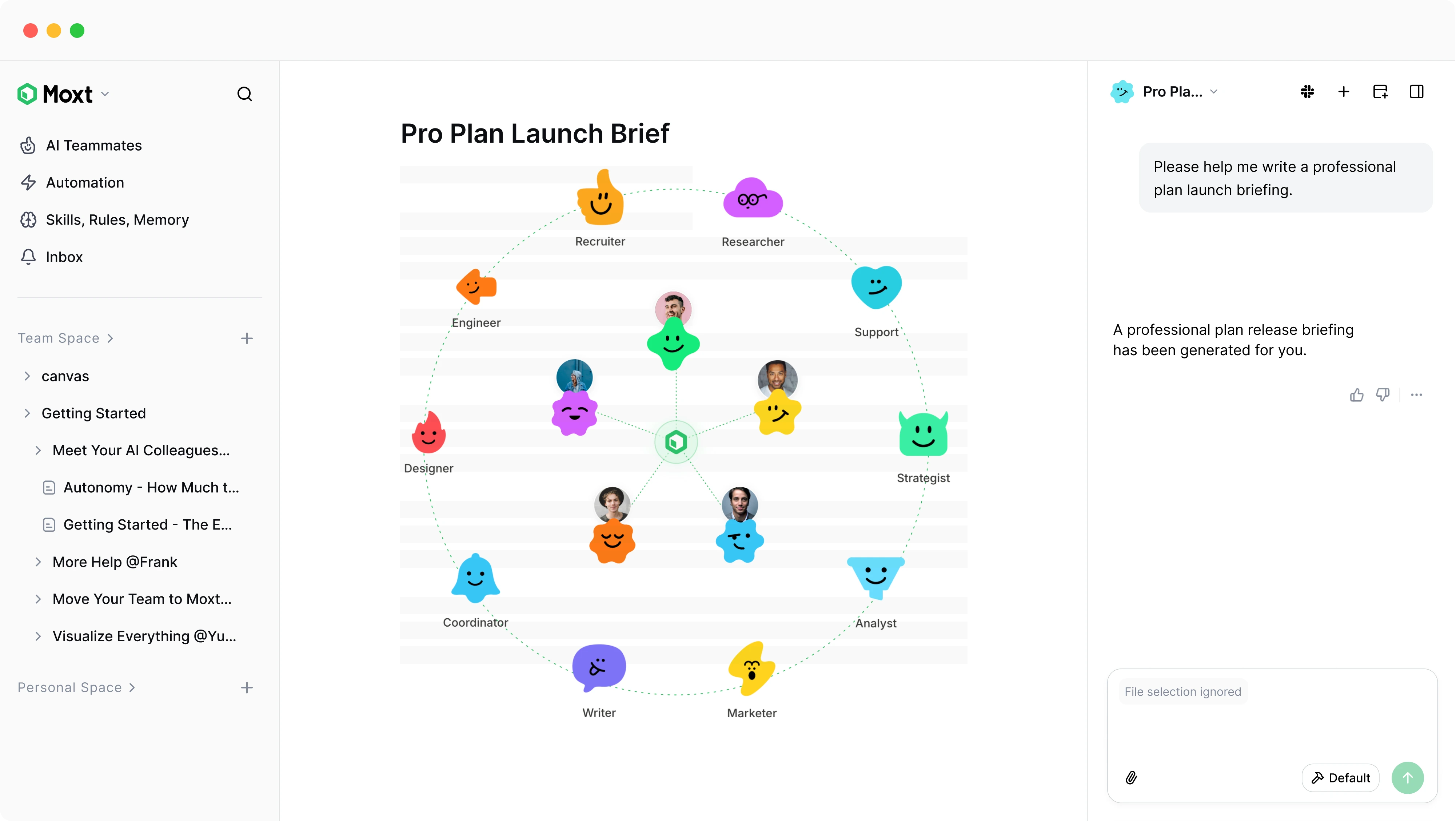1456x821 pixels.
Task: Send message with the green arrow button
Action: [1407, 777]
